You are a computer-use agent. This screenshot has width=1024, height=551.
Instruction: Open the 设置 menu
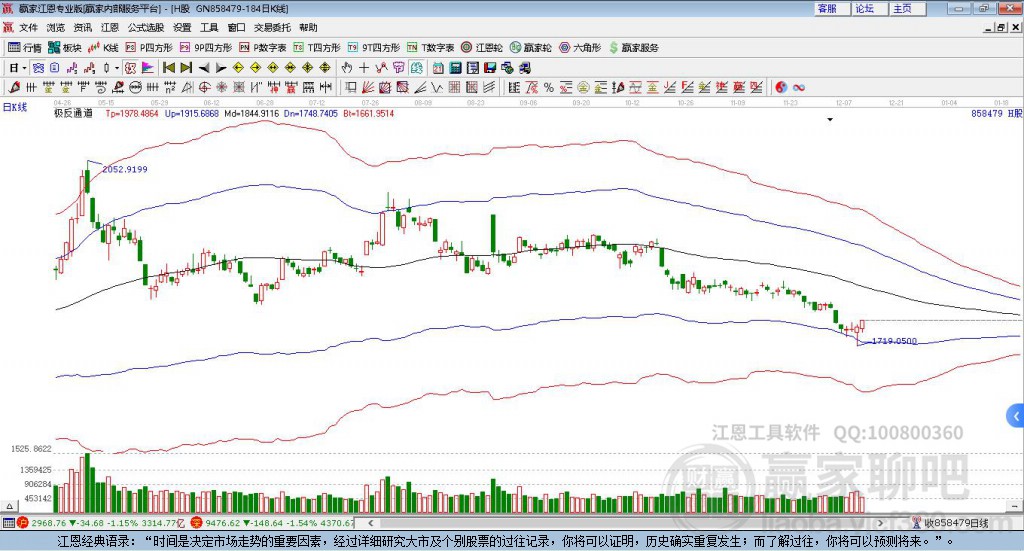tap(182, 27)
